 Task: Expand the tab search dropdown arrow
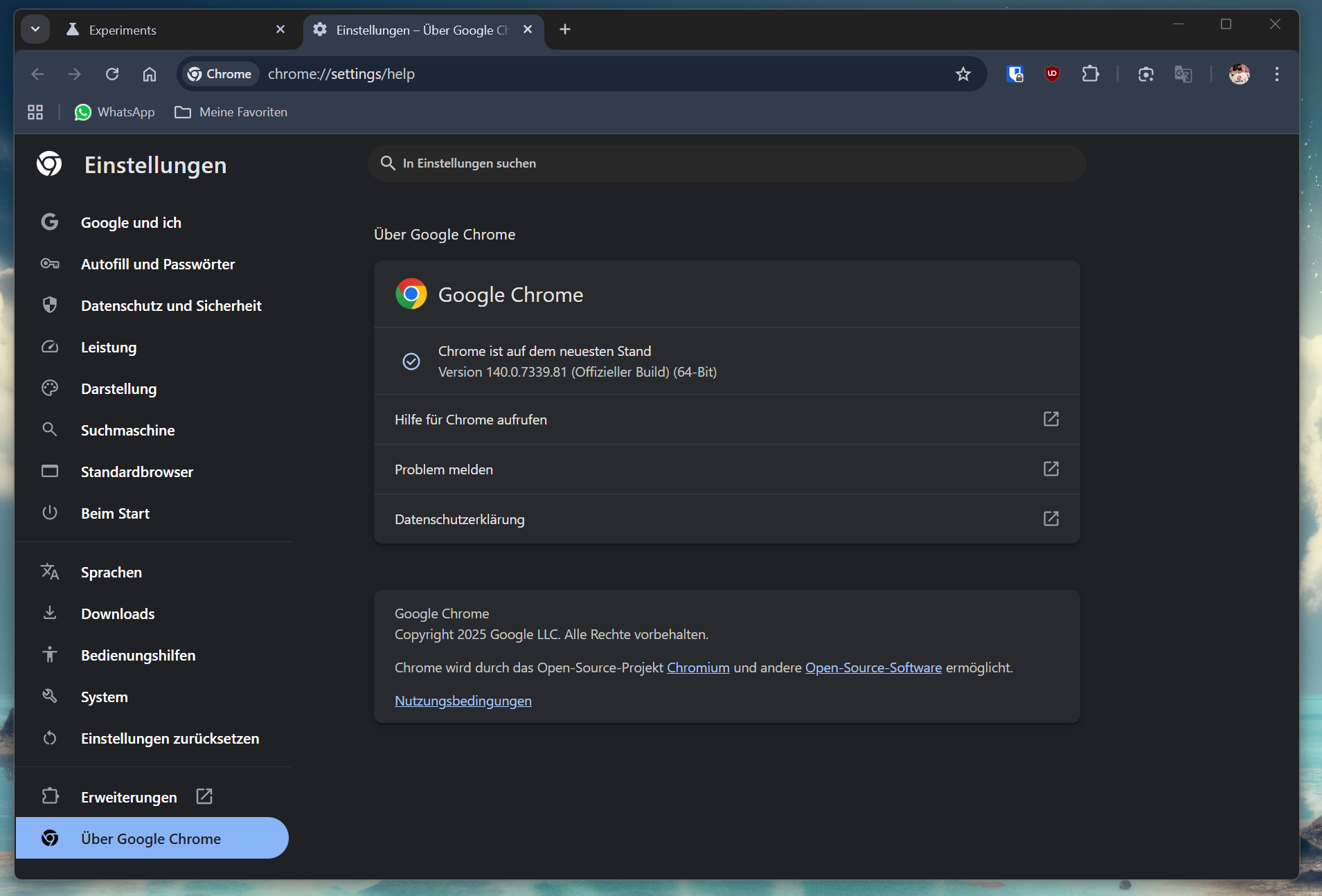coord(35,30)
